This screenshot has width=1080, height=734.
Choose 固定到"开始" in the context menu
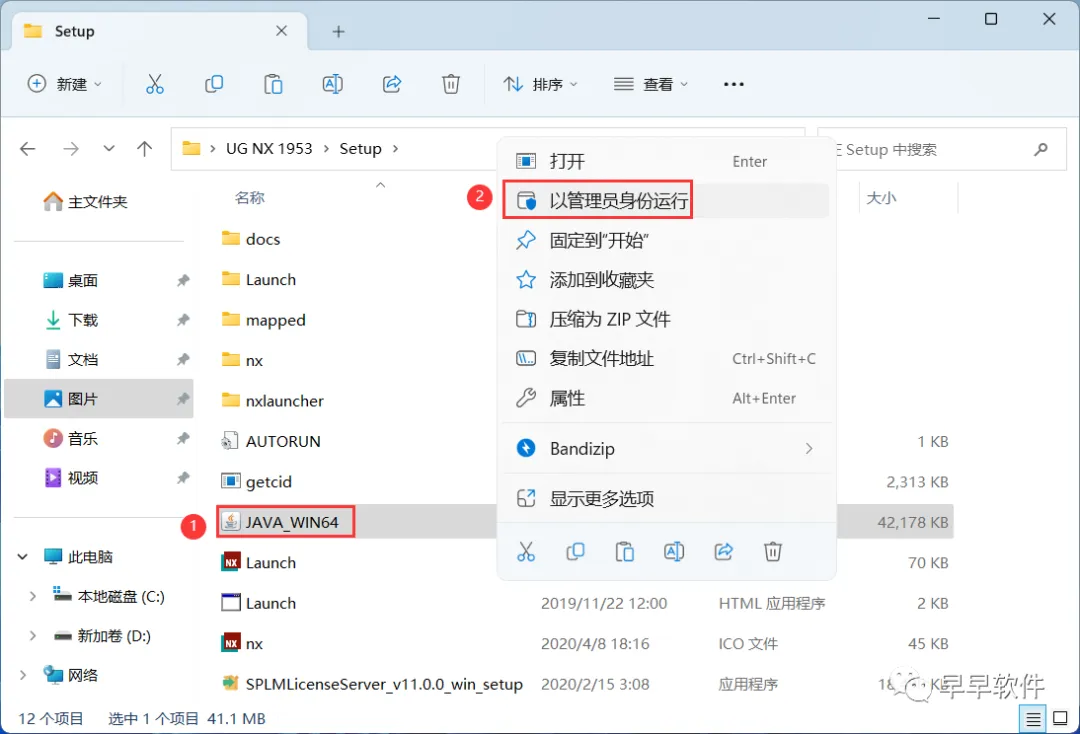(x=666, y=240)
